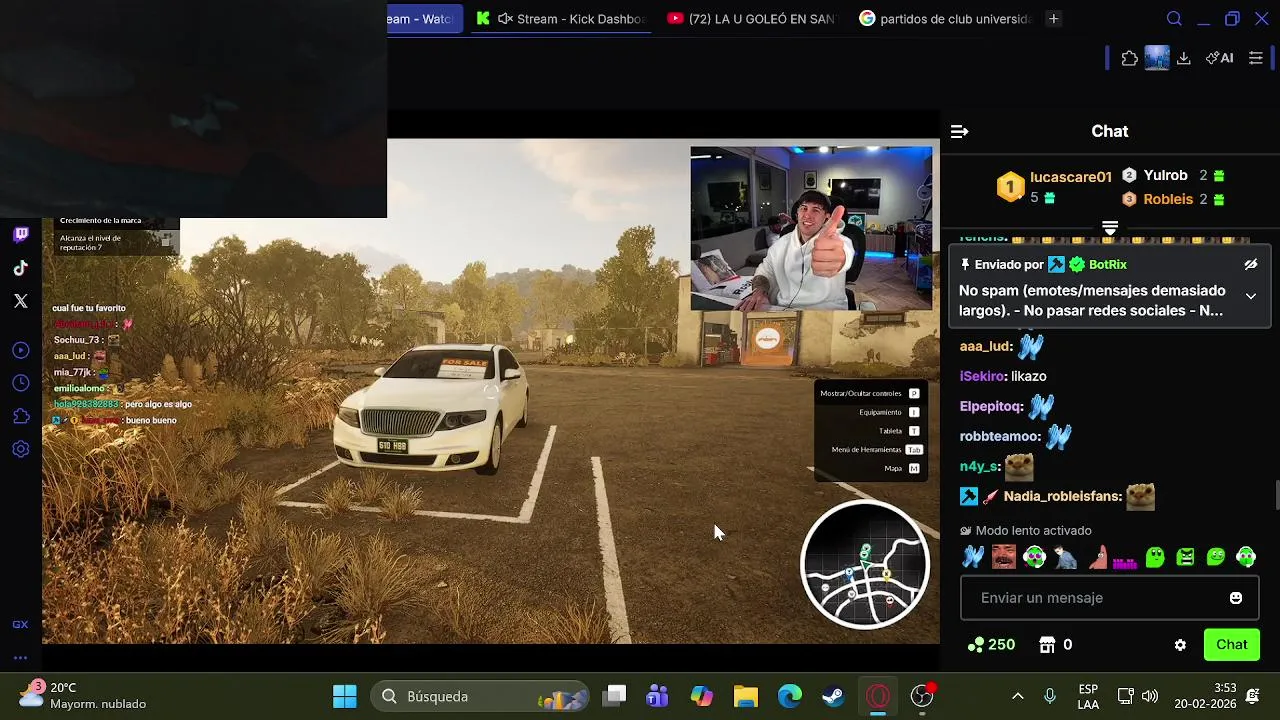
Task: Open the snapshot picture icon in toolbar
Action: click(x=1157, y=58)
